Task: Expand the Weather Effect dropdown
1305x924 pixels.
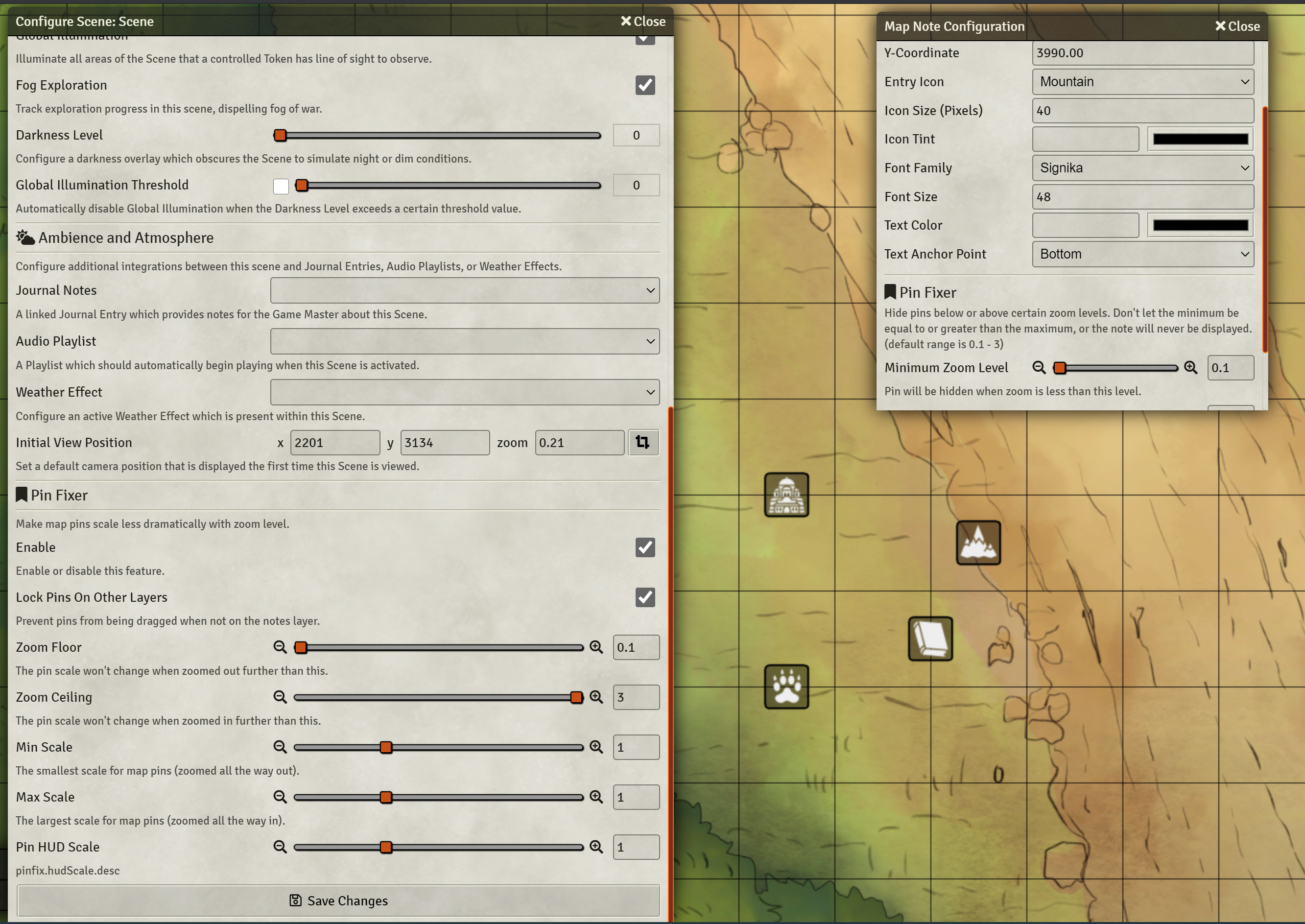Action: (x=464, y=392)
